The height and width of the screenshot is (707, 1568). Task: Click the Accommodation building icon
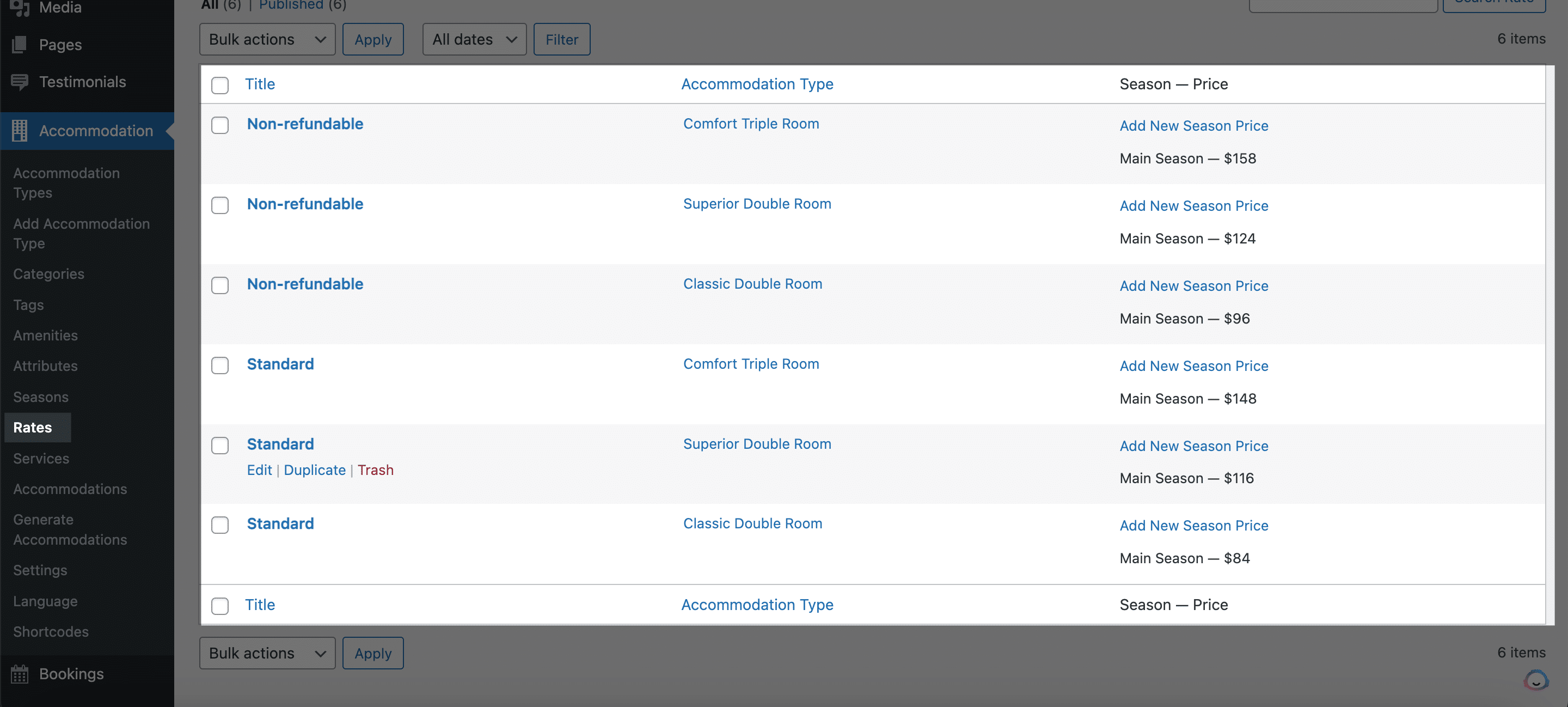point(20,130)
